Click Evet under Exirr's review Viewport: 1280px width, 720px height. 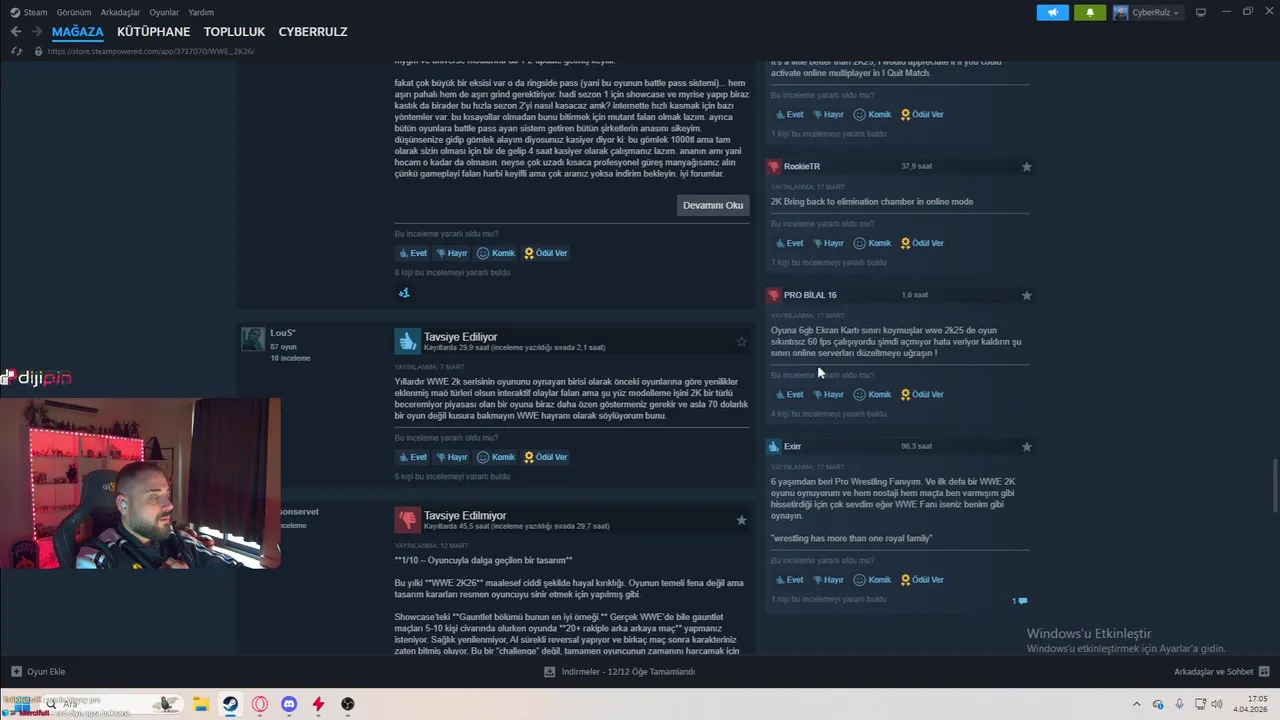click(x=788, y=580)
